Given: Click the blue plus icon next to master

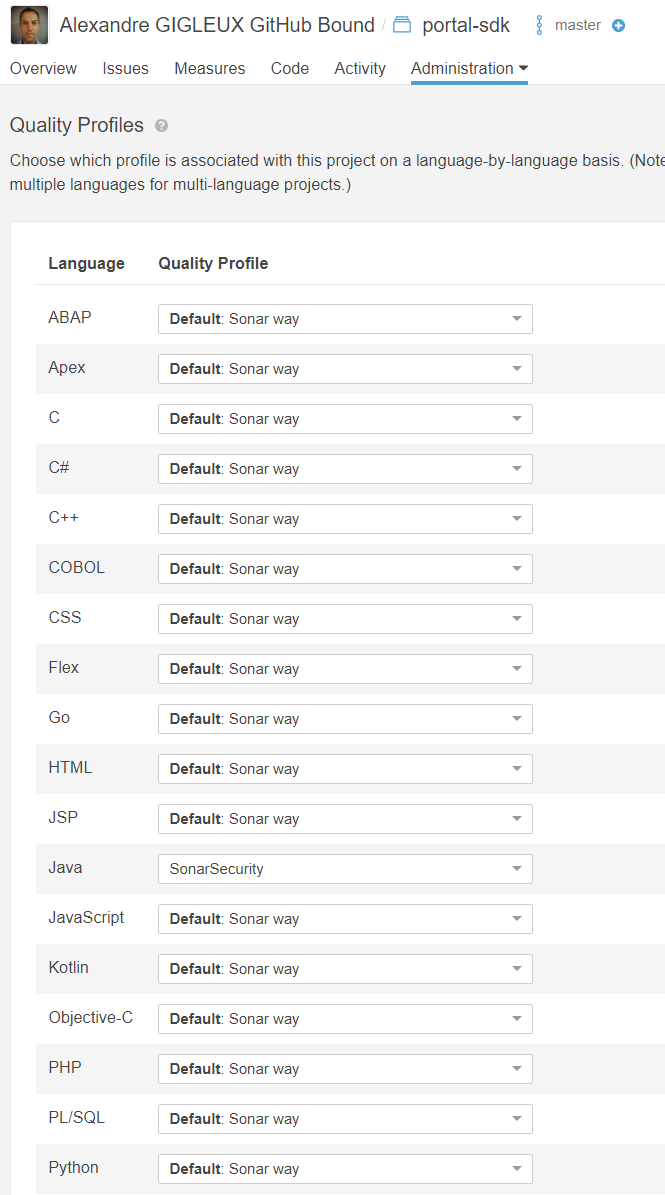Looking at the screenshot, I should pyautogui.click(x=618, y=25).
